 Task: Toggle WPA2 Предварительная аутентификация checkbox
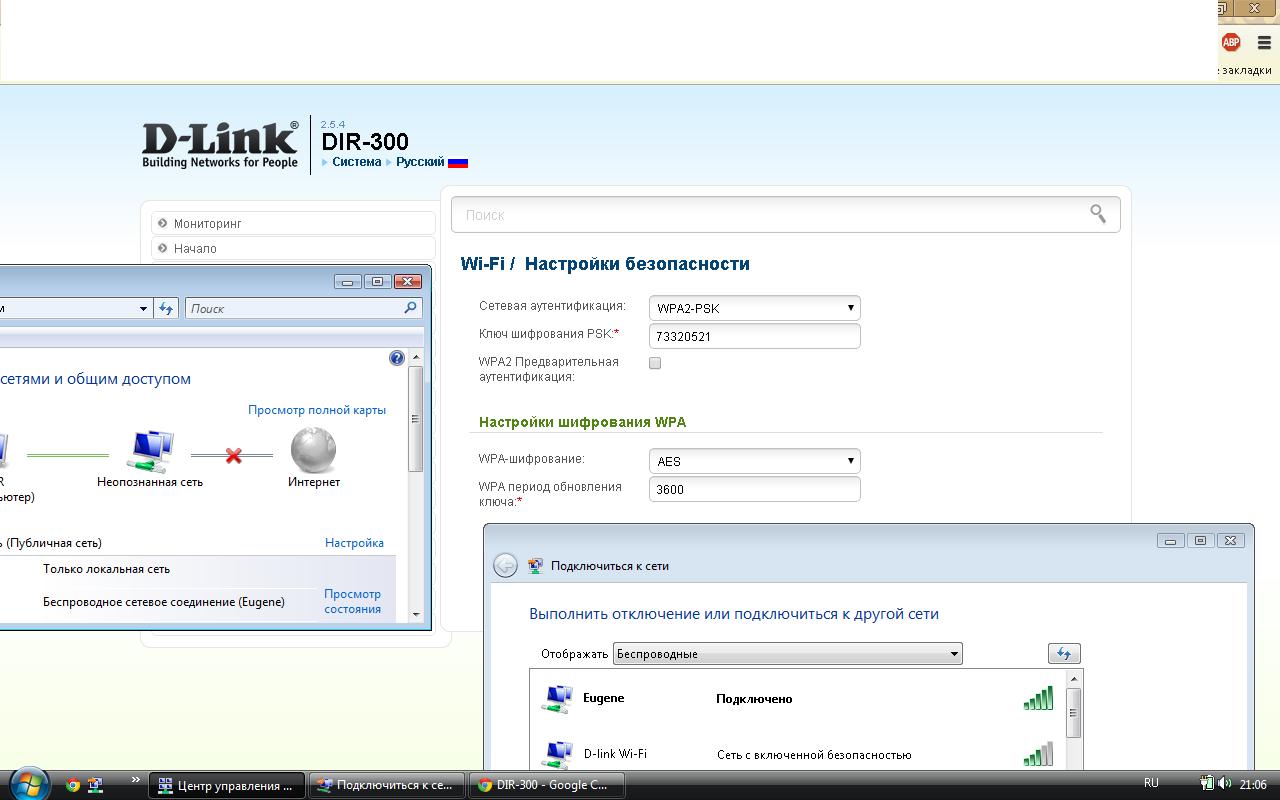click(x=655, y=363)
